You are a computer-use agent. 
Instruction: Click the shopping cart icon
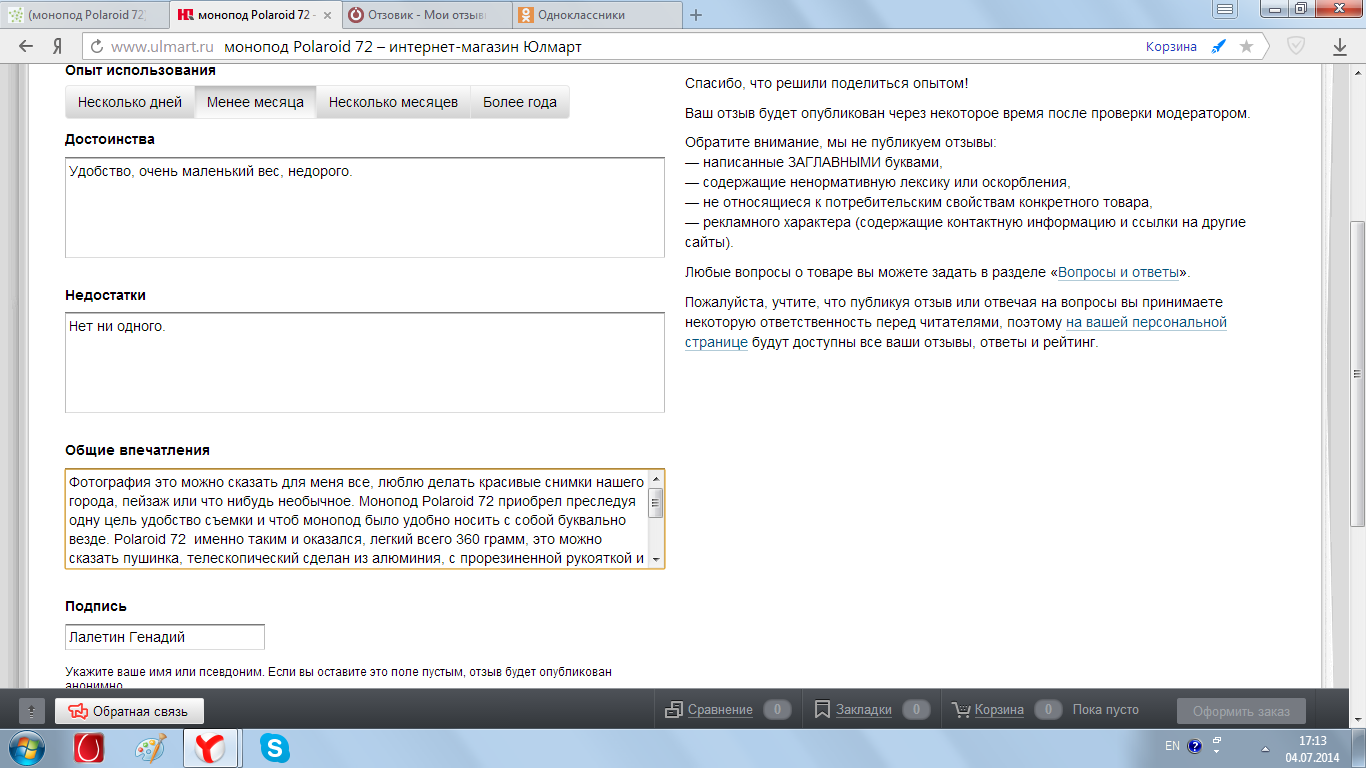click(x=961, y=709)
